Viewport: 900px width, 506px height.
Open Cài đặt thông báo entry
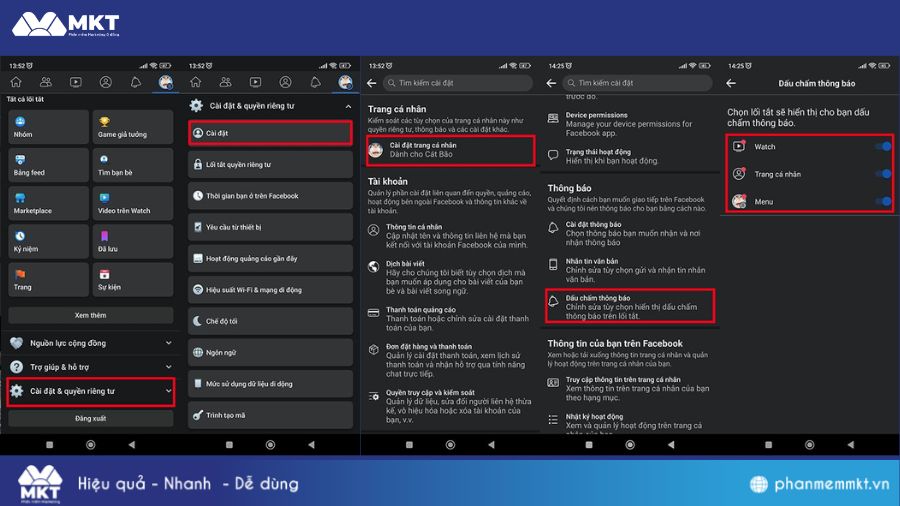pos(630,233)
